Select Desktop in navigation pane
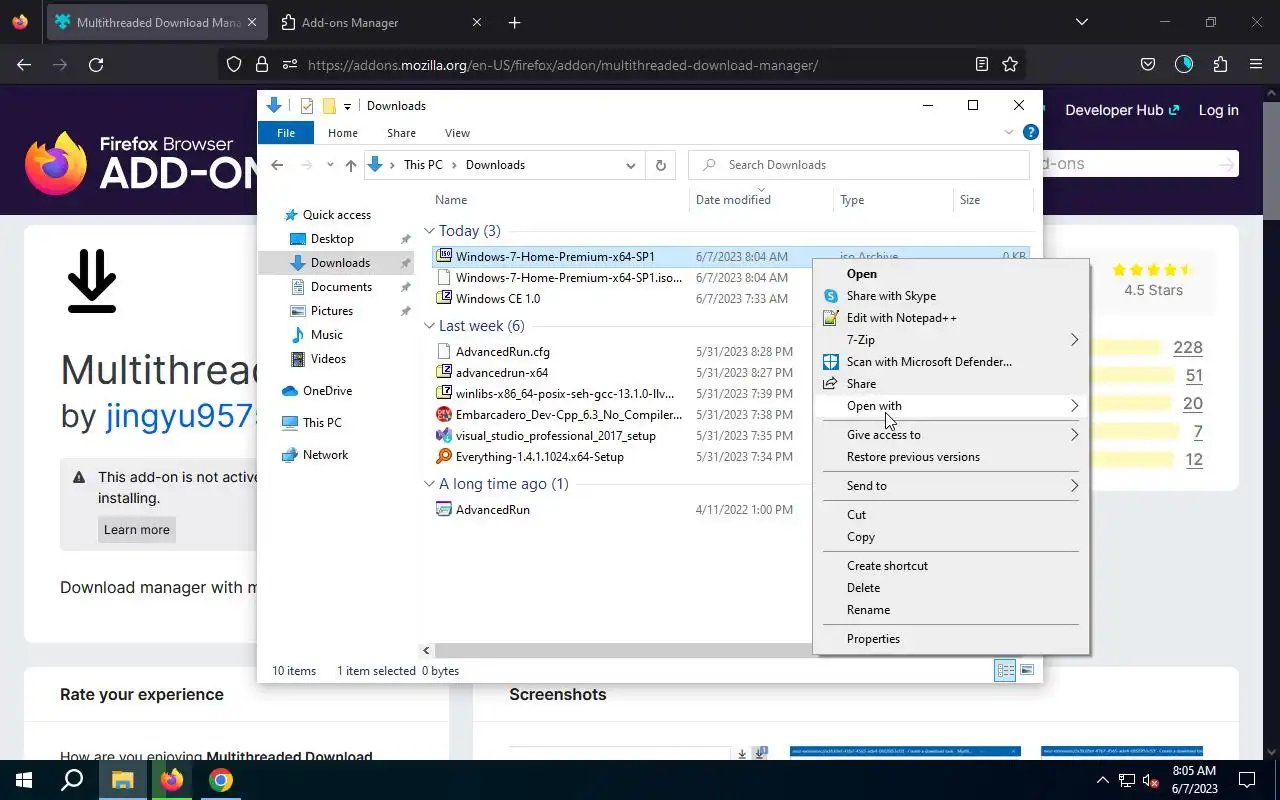The width and height of the screenshot is (1280, 800). (x=332, y=239)
